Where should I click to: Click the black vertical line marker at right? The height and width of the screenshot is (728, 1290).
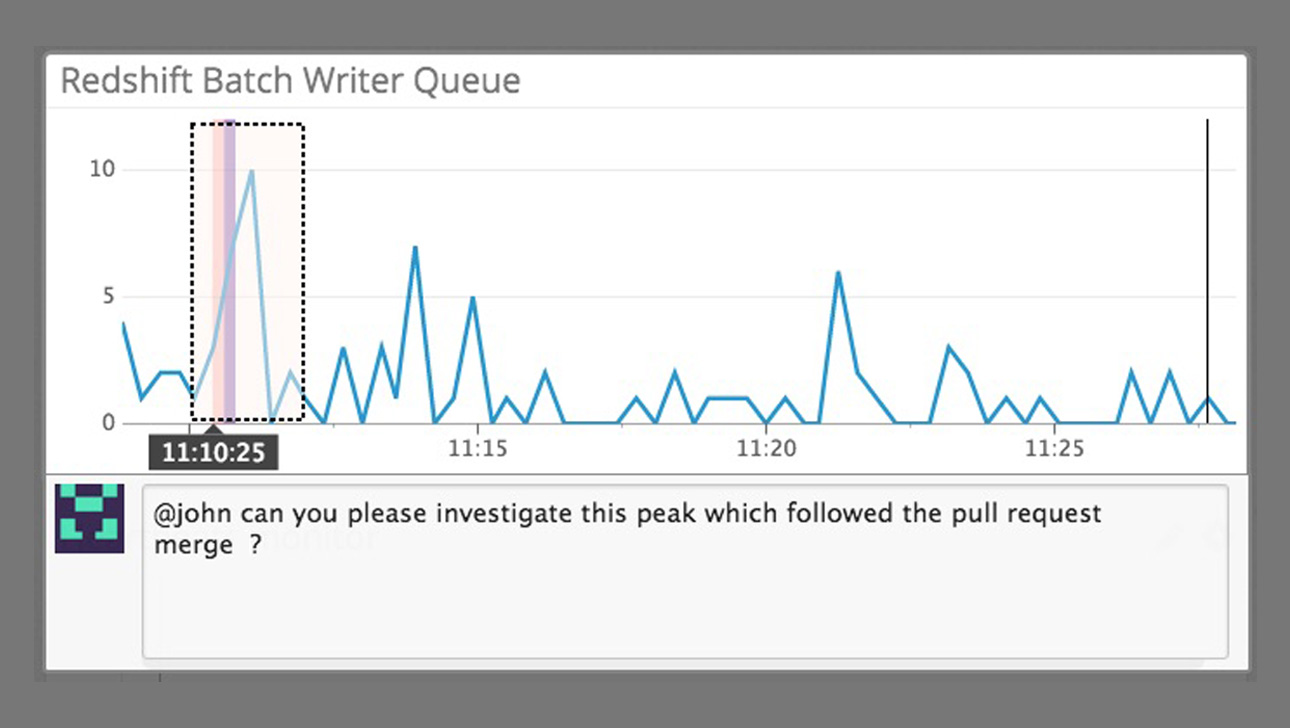pos(1207,272)
